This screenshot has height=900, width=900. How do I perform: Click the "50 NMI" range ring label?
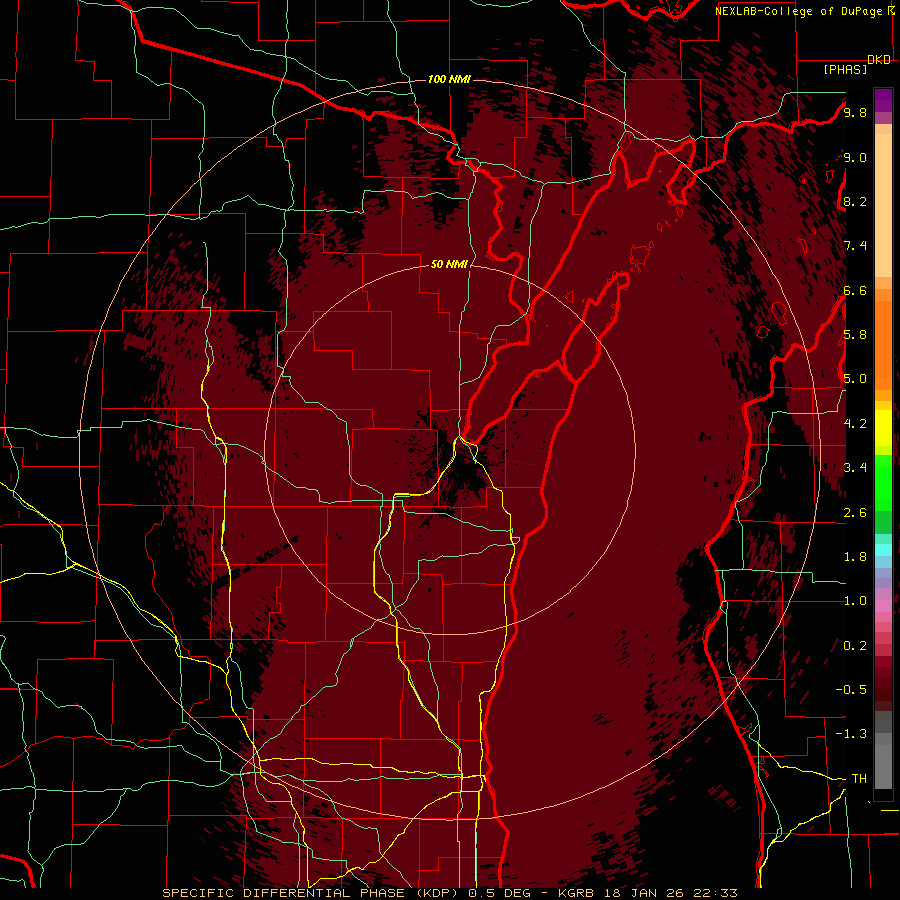[x=449, y=264]
